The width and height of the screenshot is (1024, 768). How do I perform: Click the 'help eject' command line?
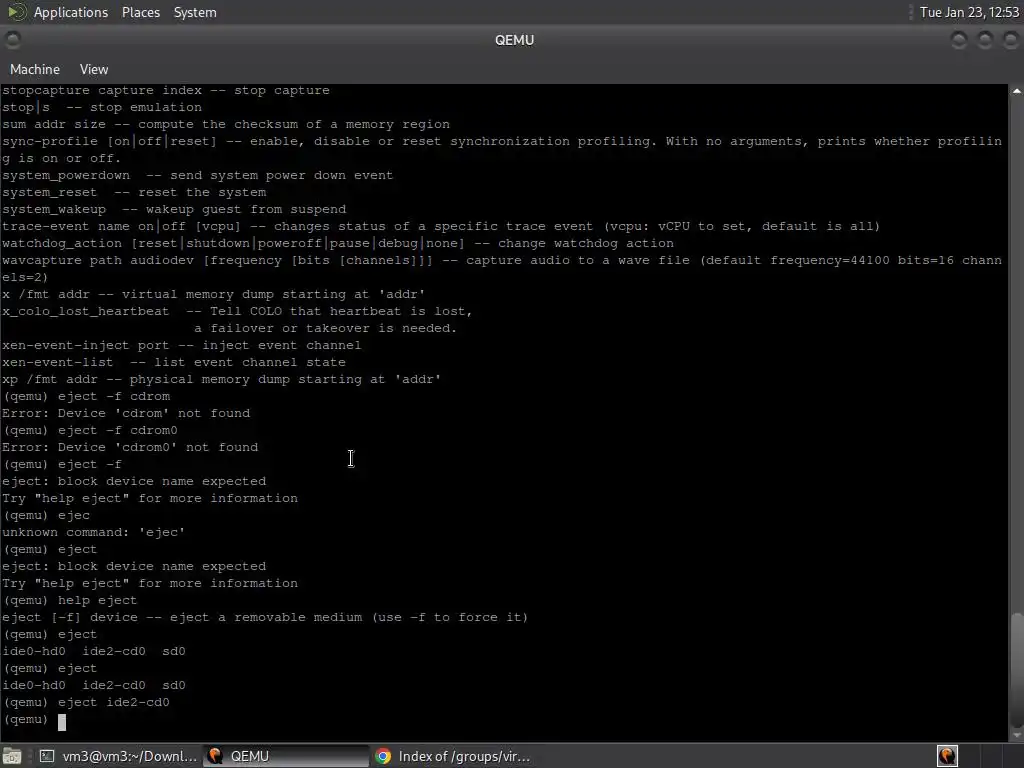70,601
